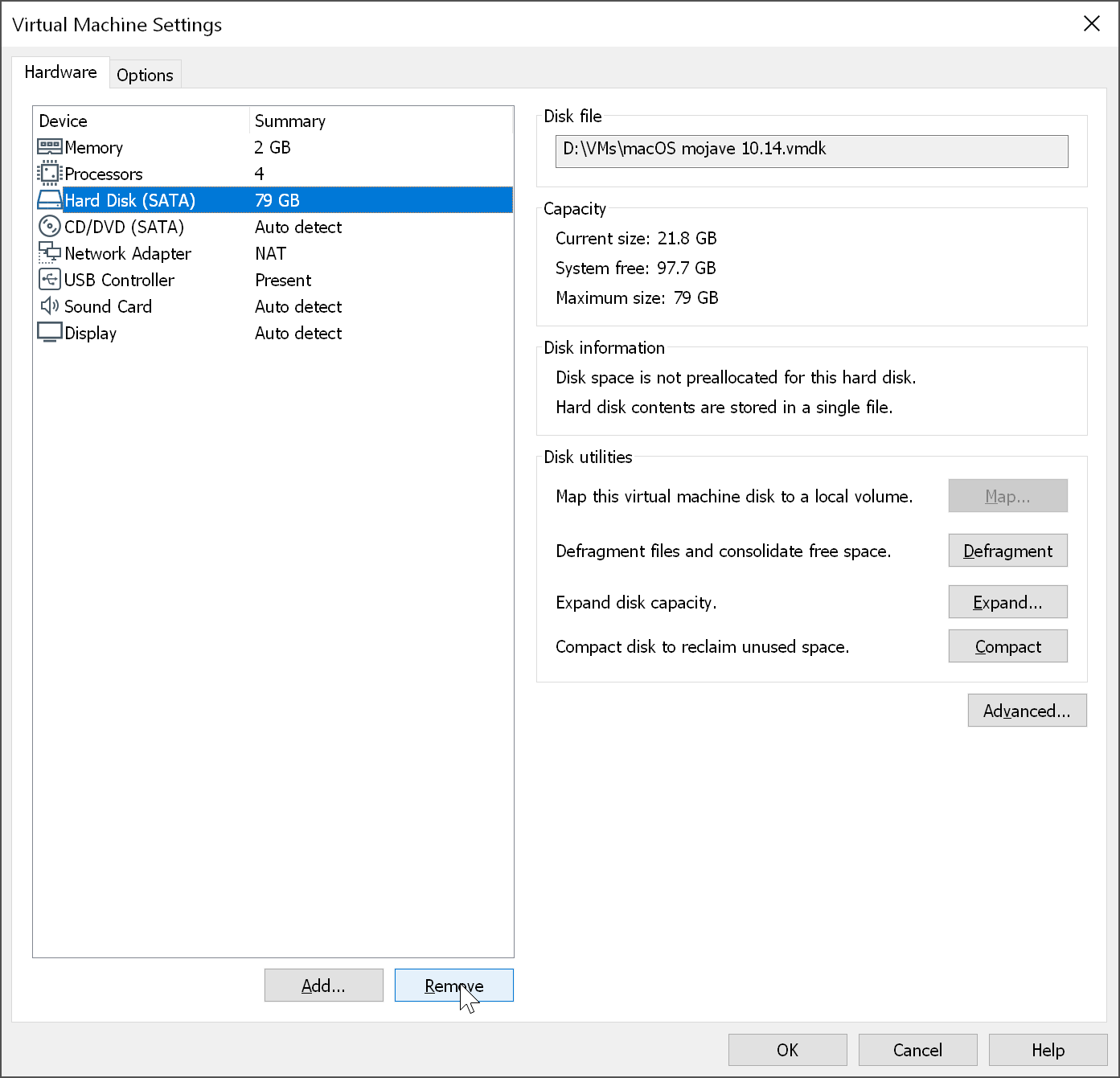This screenshot has height=1078, width=1120.
Task: Click the USB Controller icon
Action: coord(50,280)
